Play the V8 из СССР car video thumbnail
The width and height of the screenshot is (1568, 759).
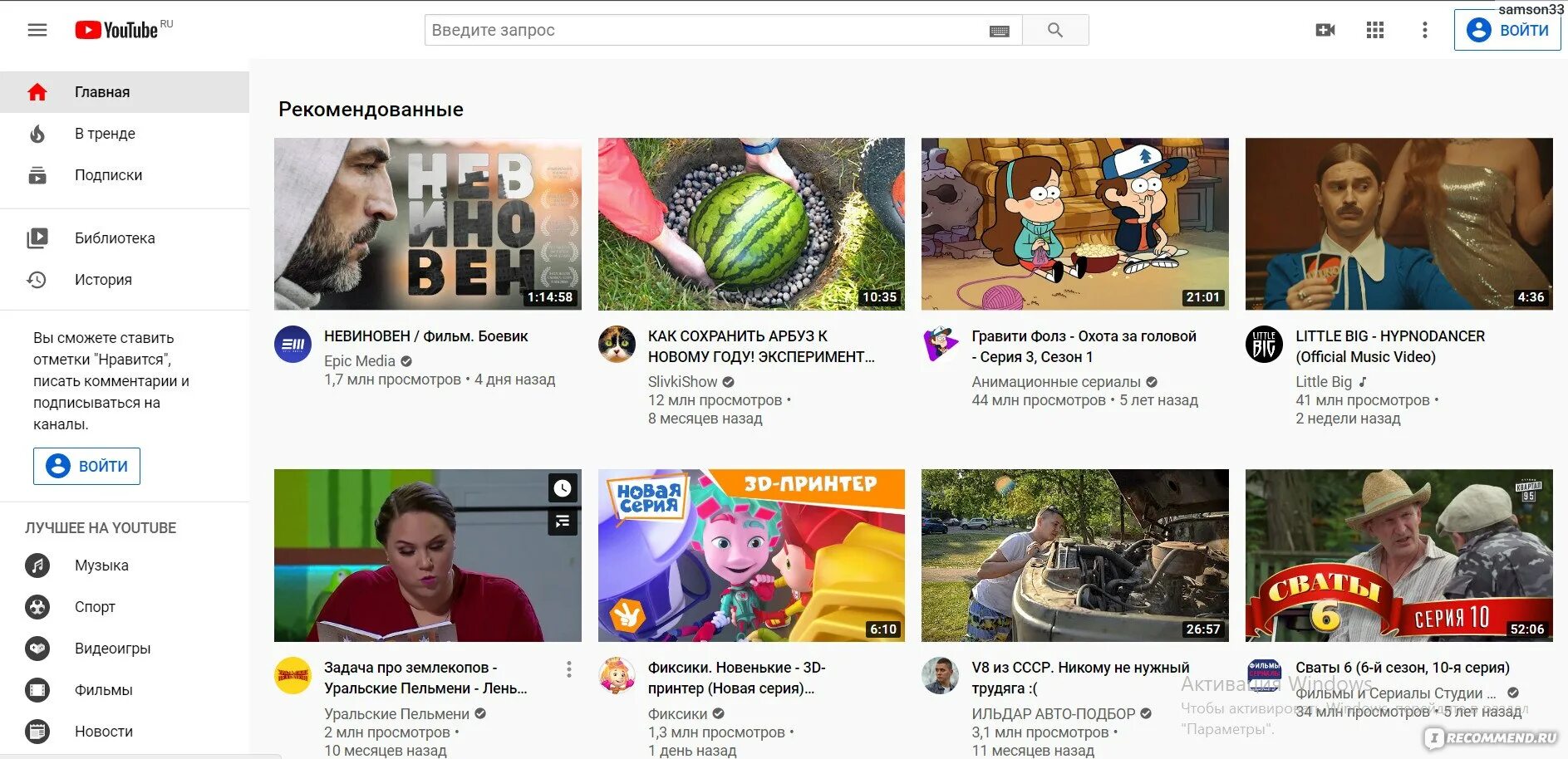click(1075, 556)
